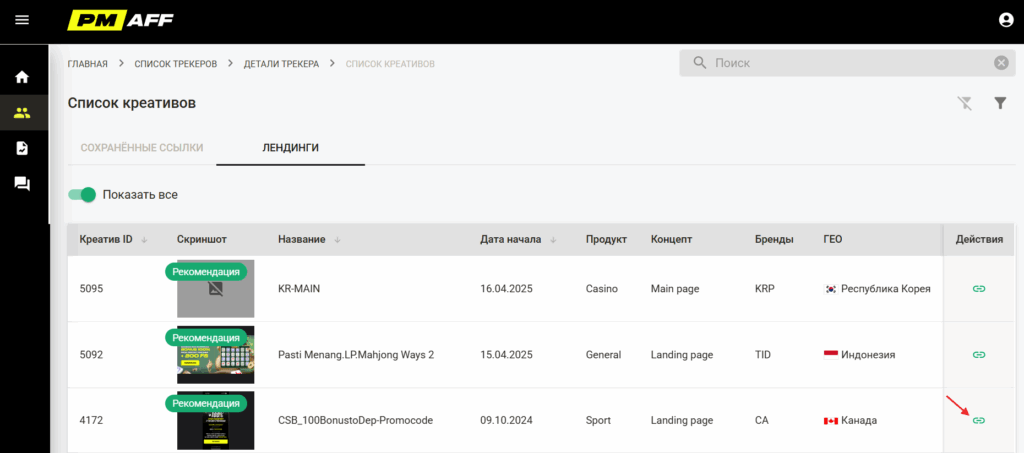
Task: Click the Поиск search input field
Action: 847,63
